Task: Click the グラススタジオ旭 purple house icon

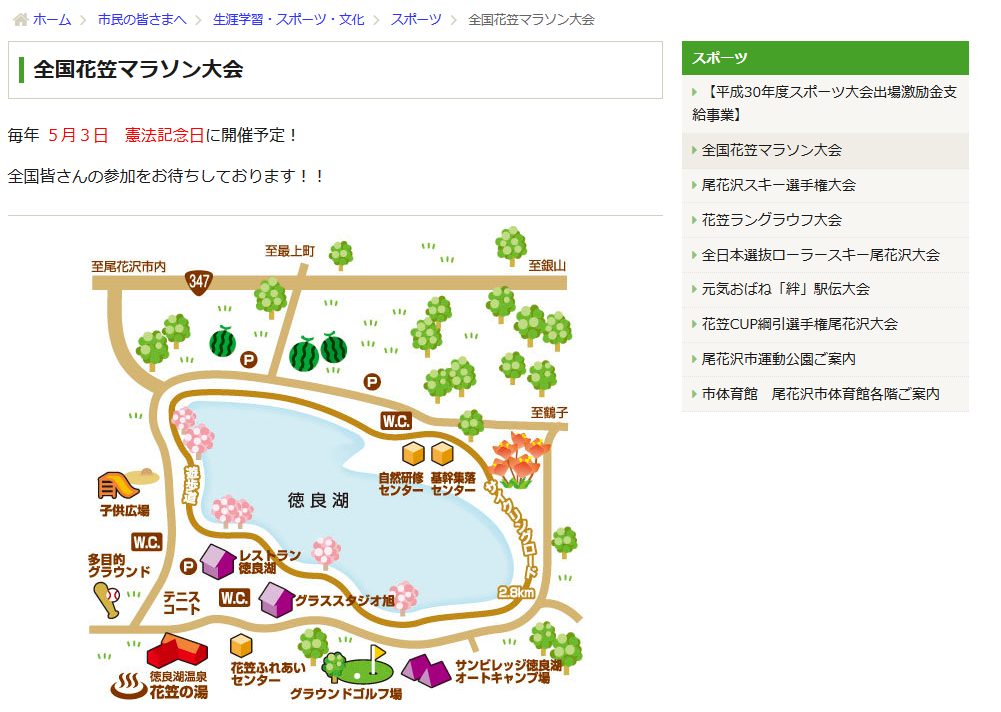Action: [x=276, y=600]
